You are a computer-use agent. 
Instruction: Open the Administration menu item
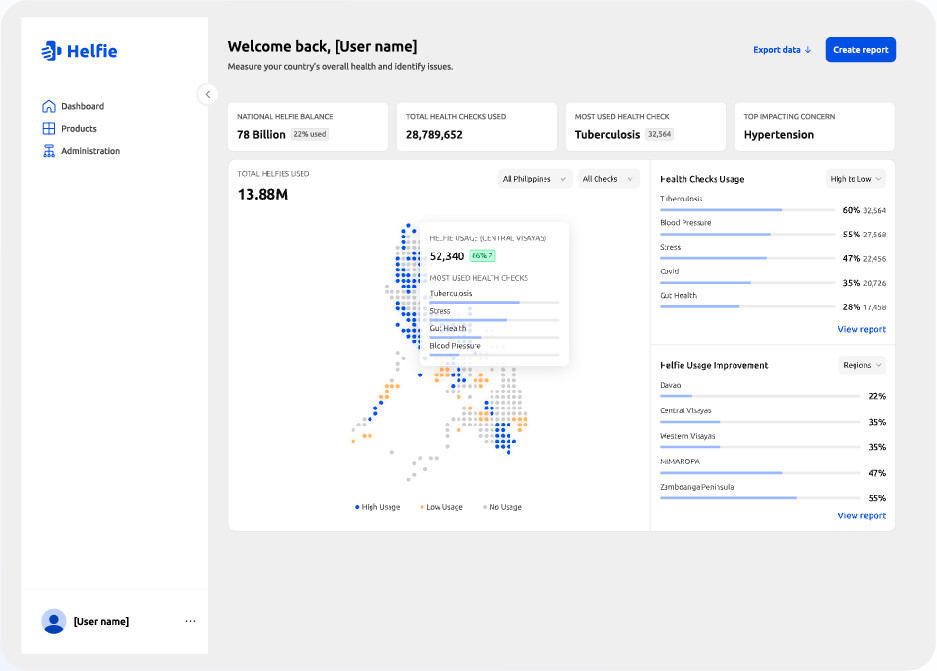[90, 151]
